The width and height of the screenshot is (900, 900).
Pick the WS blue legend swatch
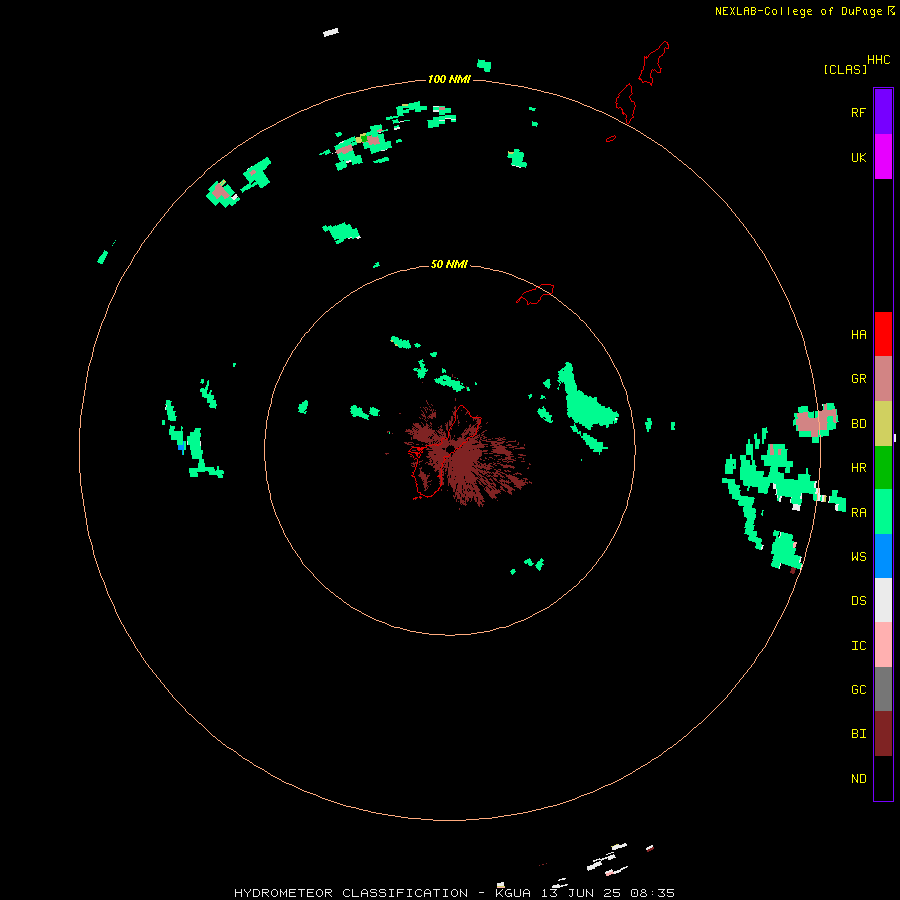[x=883, y=556]
